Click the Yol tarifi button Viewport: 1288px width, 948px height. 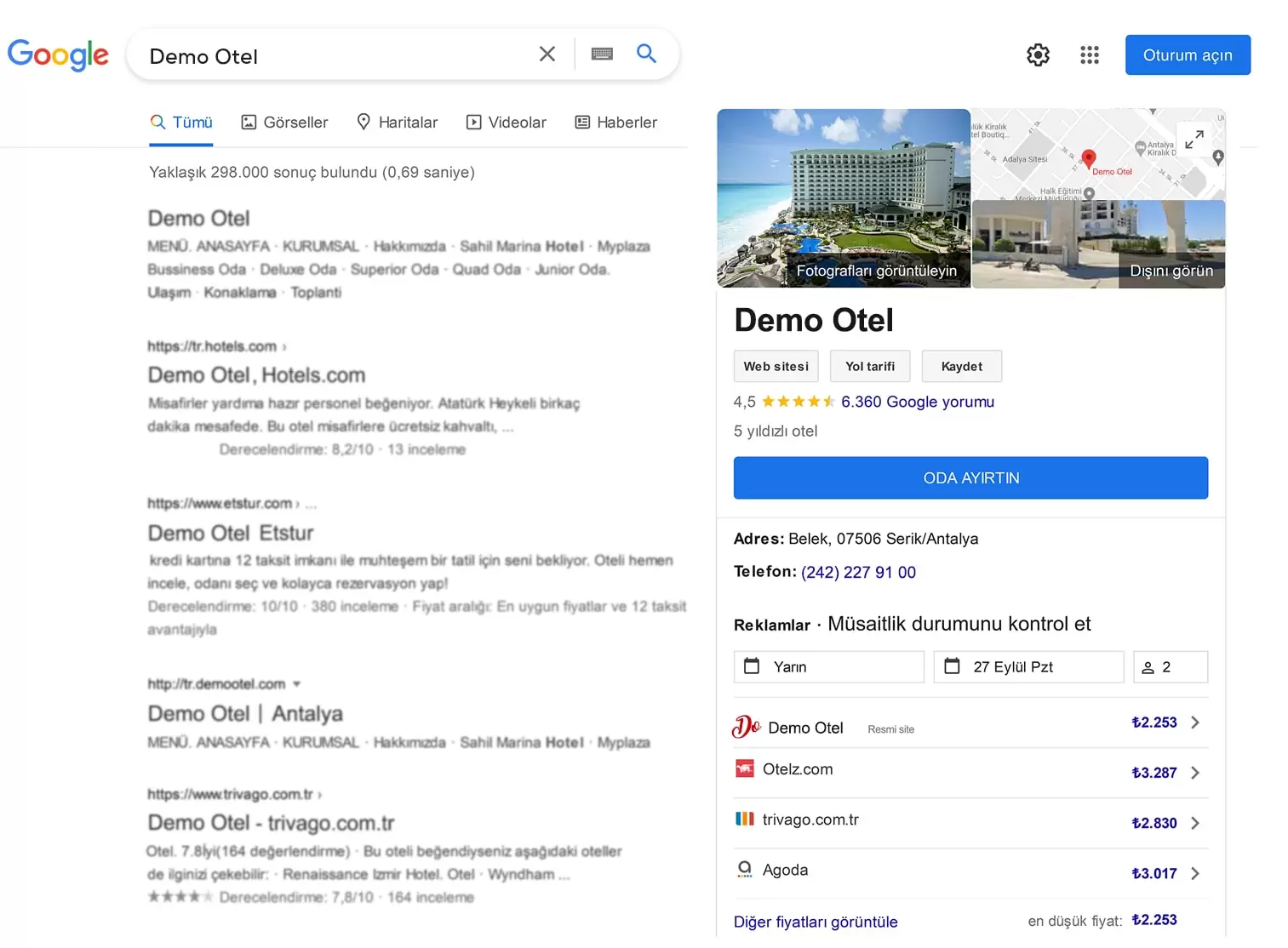[870, 367]
